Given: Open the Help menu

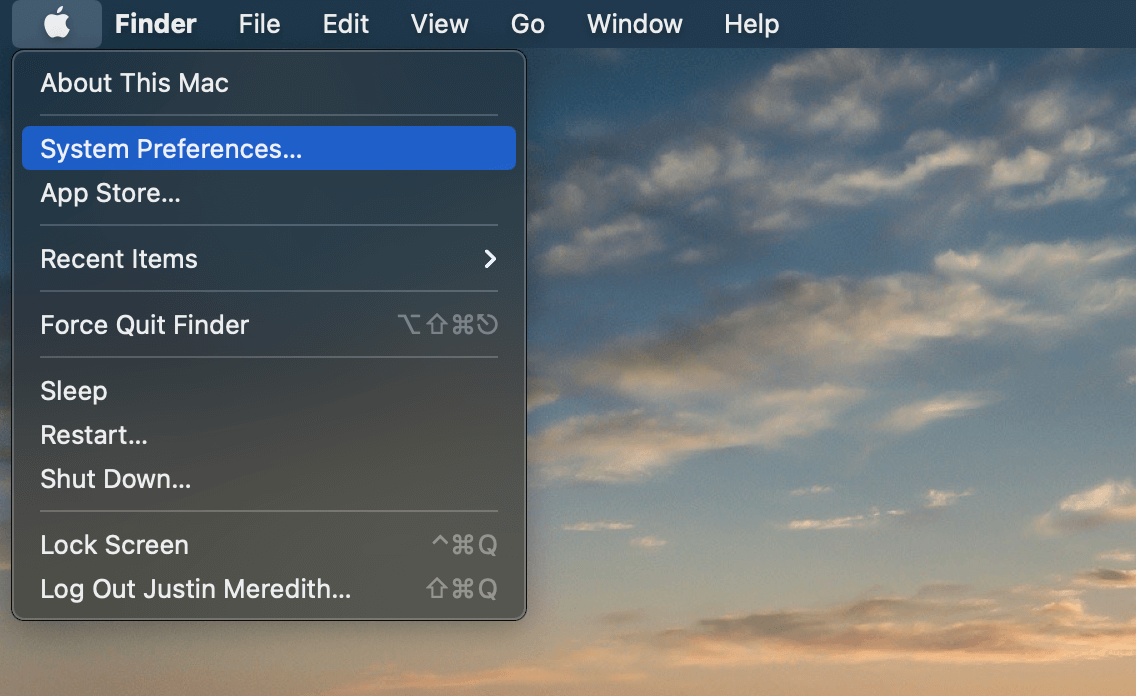Looking at the screenshot, I should tap(751, 23).
